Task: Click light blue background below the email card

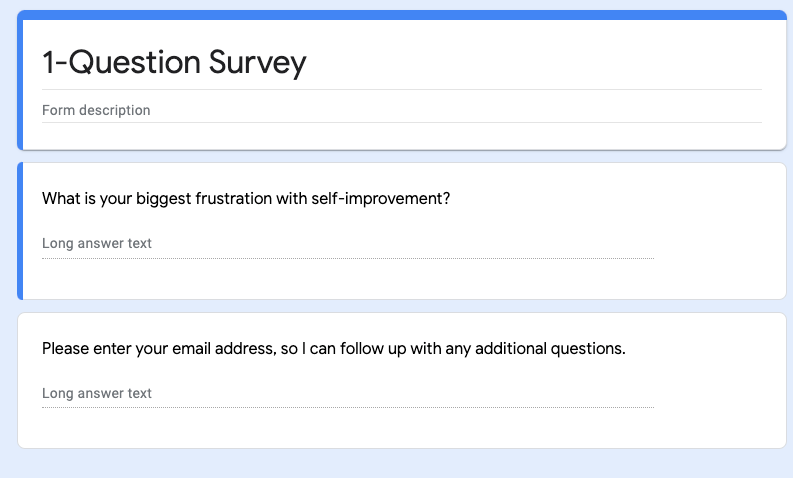Action: click(x=400, y=464)
